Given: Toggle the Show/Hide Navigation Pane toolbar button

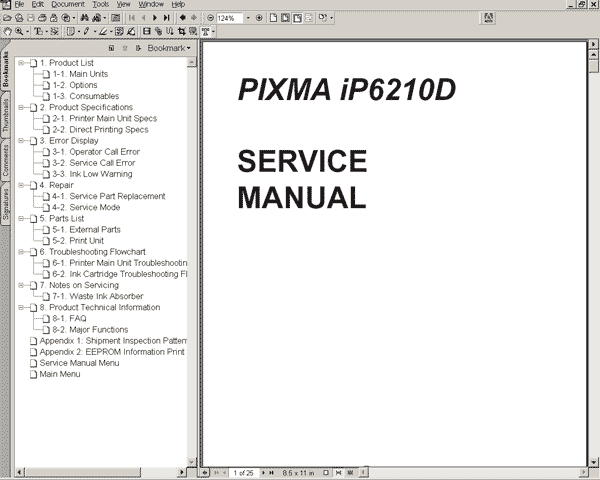Looking at the screenshot, I should 116,18.
